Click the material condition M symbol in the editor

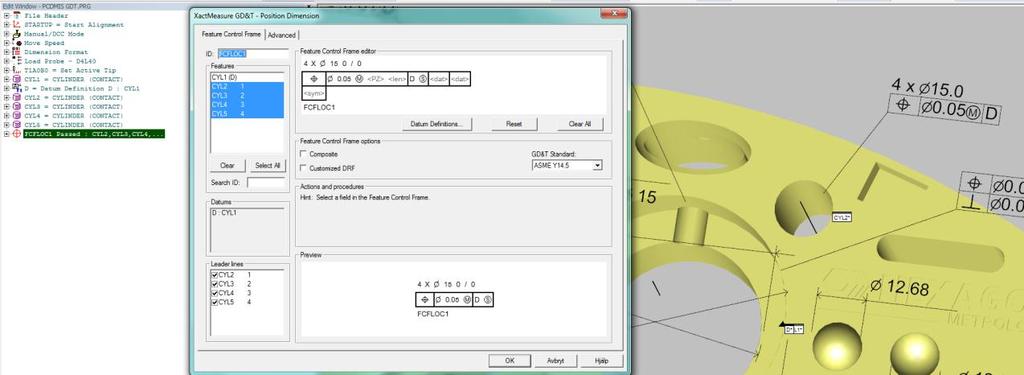coord(359,79)
